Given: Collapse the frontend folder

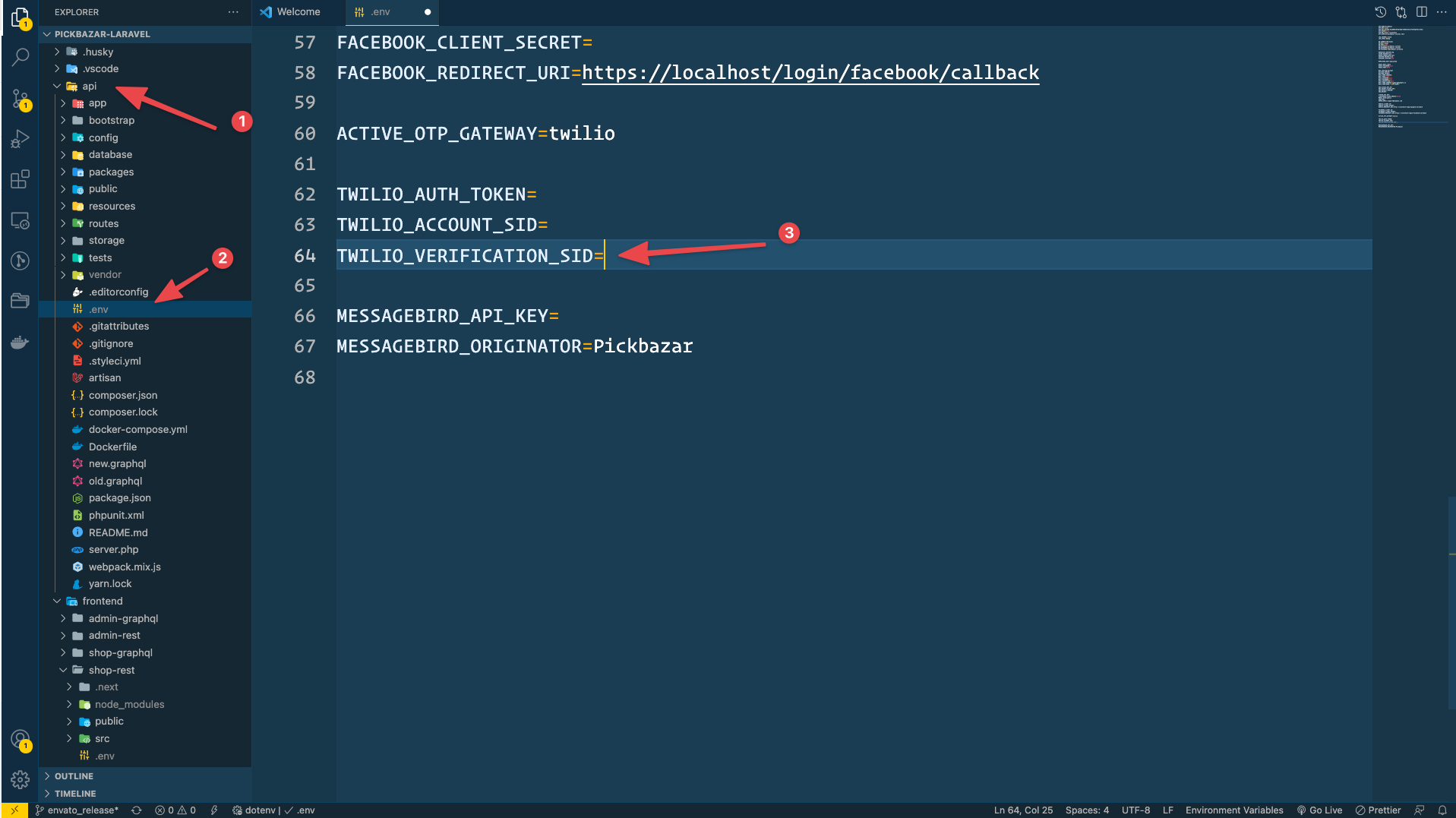Looking at the screenshot, I should [x=145, y=601].
